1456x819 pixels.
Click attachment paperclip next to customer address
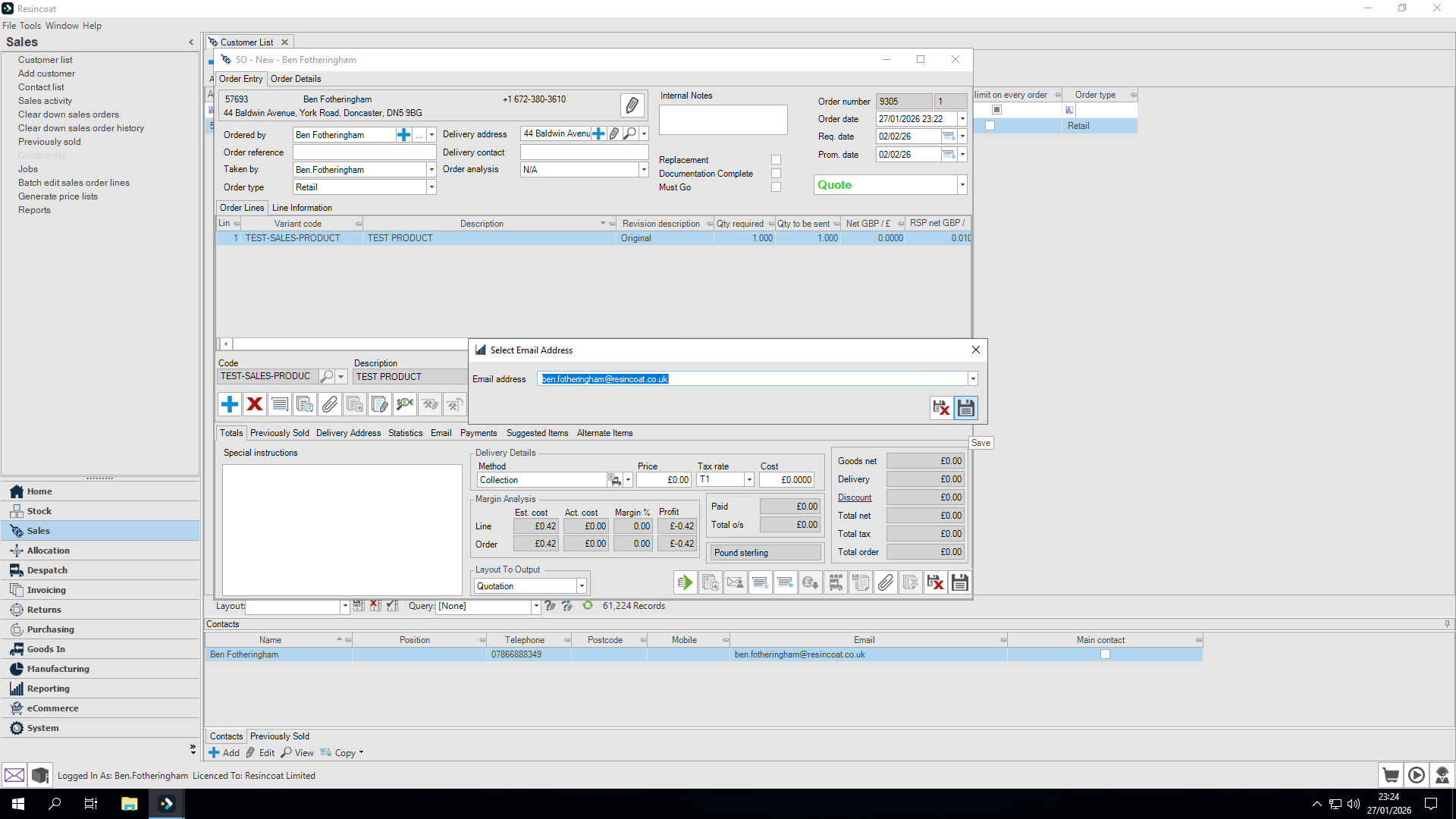632,105
